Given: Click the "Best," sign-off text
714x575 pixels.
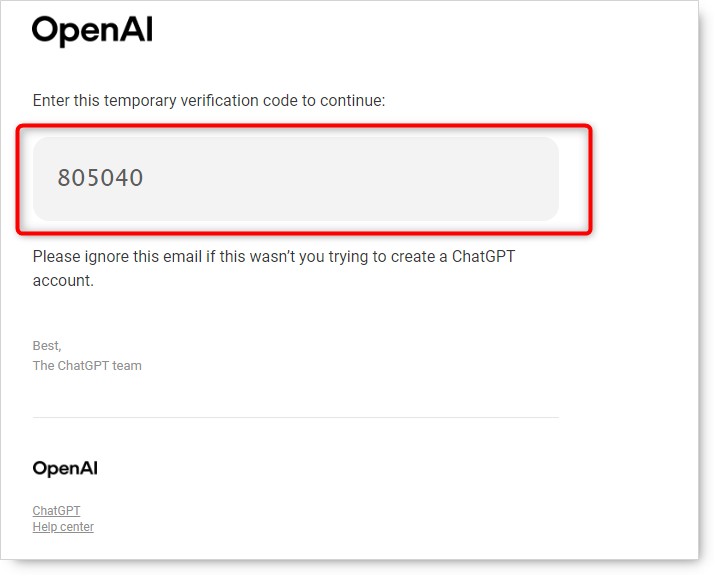Looking at the screenshot, I should pyautogui.click(x=47, y=346).
